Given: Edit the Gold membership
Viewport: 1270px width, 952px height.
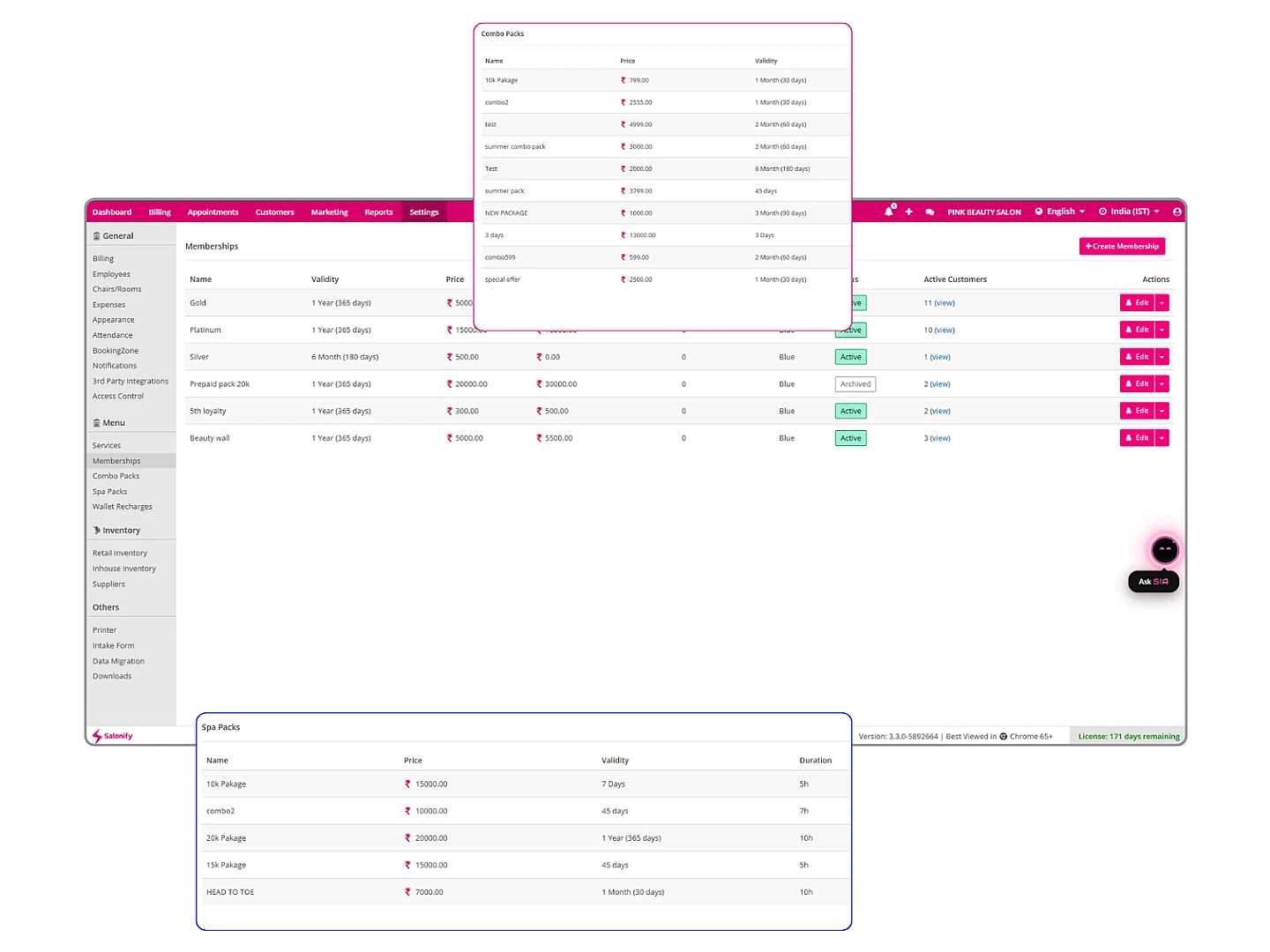Looking at the screenshot, I should click(1137, 303).
